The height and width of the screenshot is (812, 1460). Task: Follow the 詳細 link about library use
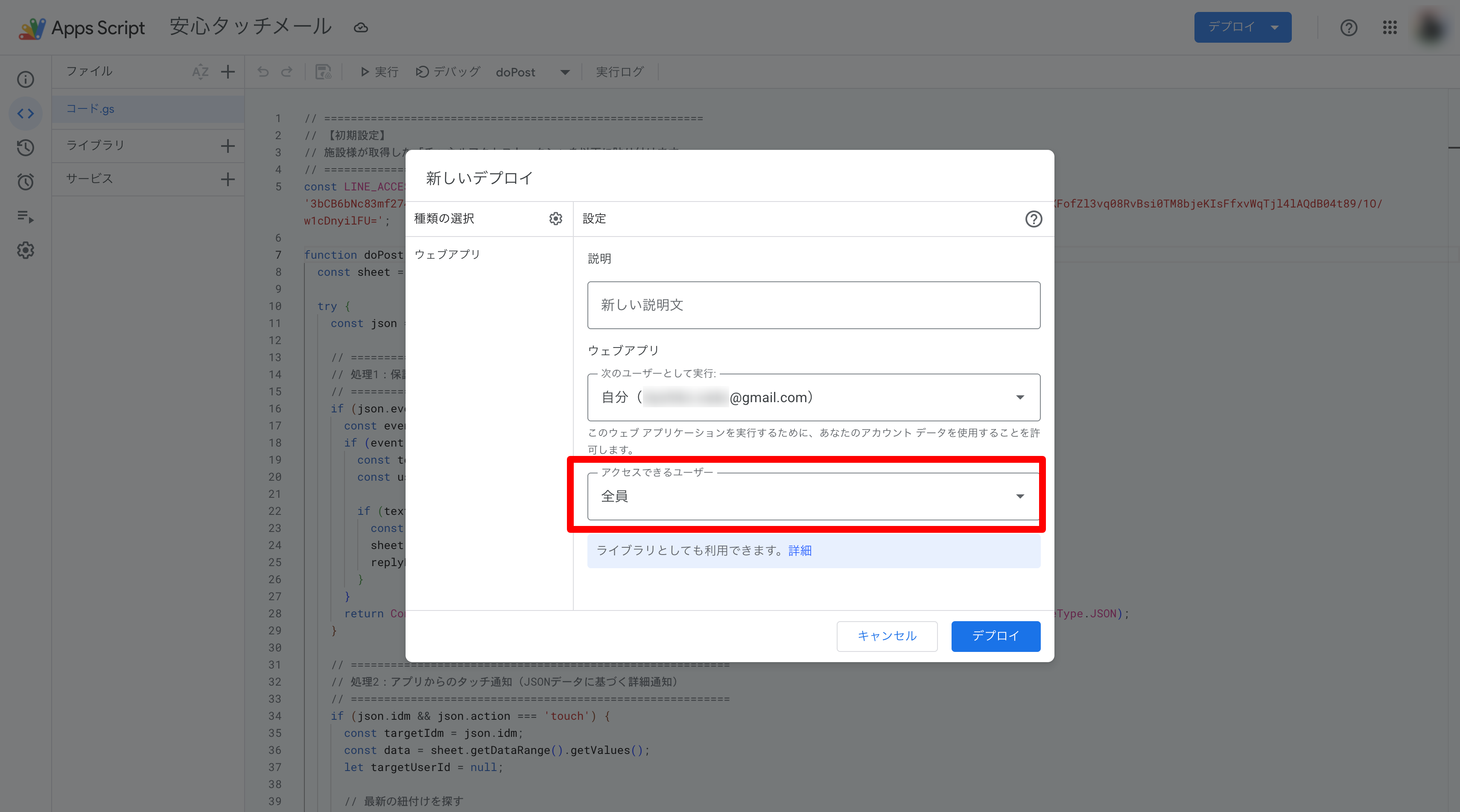coord(800,550)
